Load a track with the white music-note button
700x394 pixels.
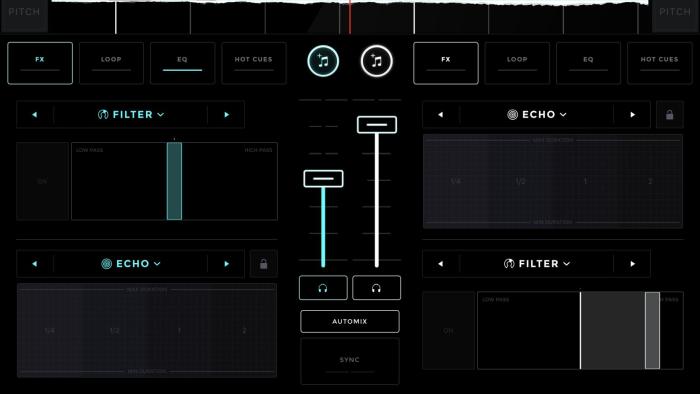click(x=376, y=61)
